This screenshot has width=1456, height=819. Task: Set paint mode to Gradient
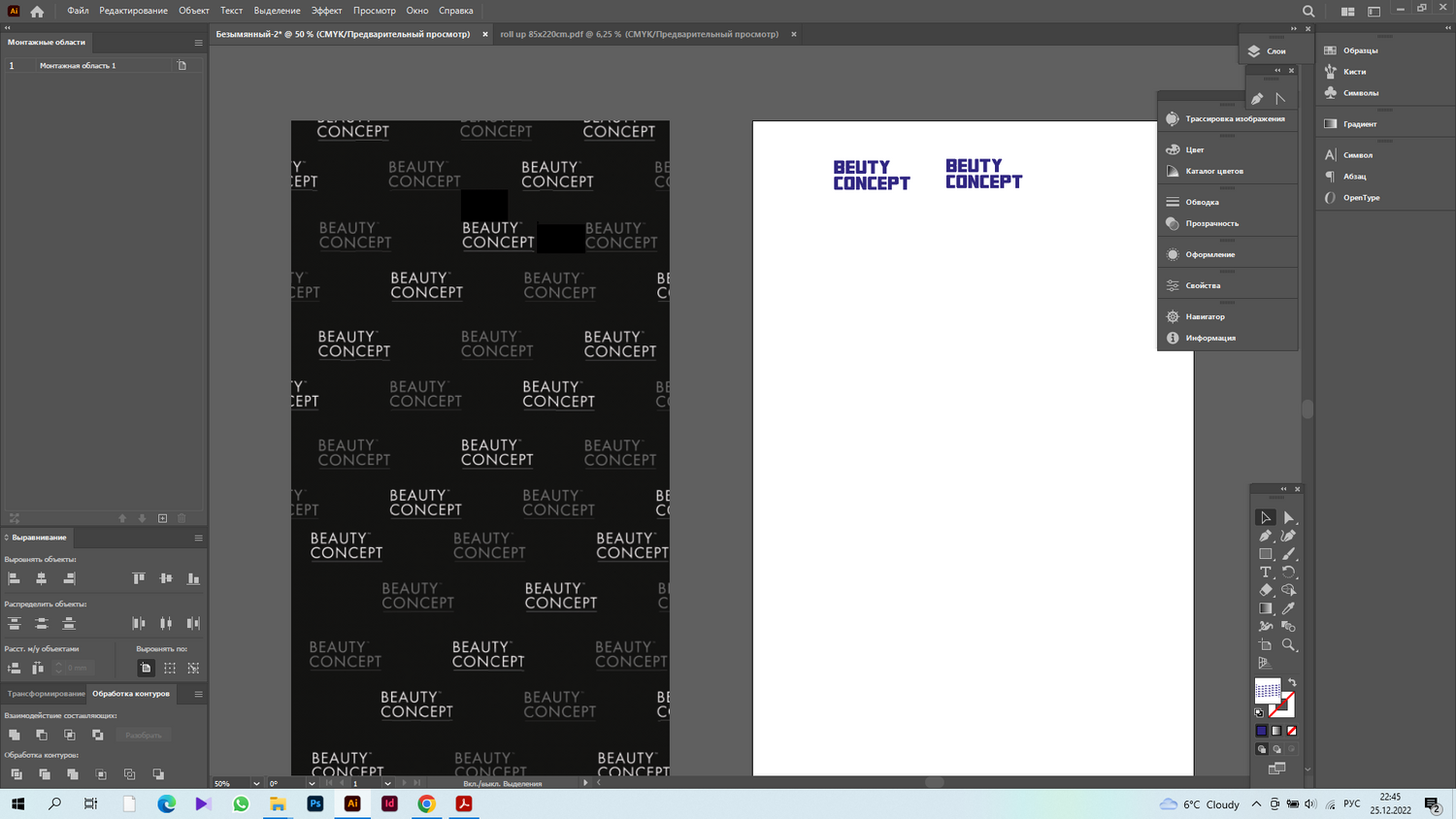[1276, 731]
